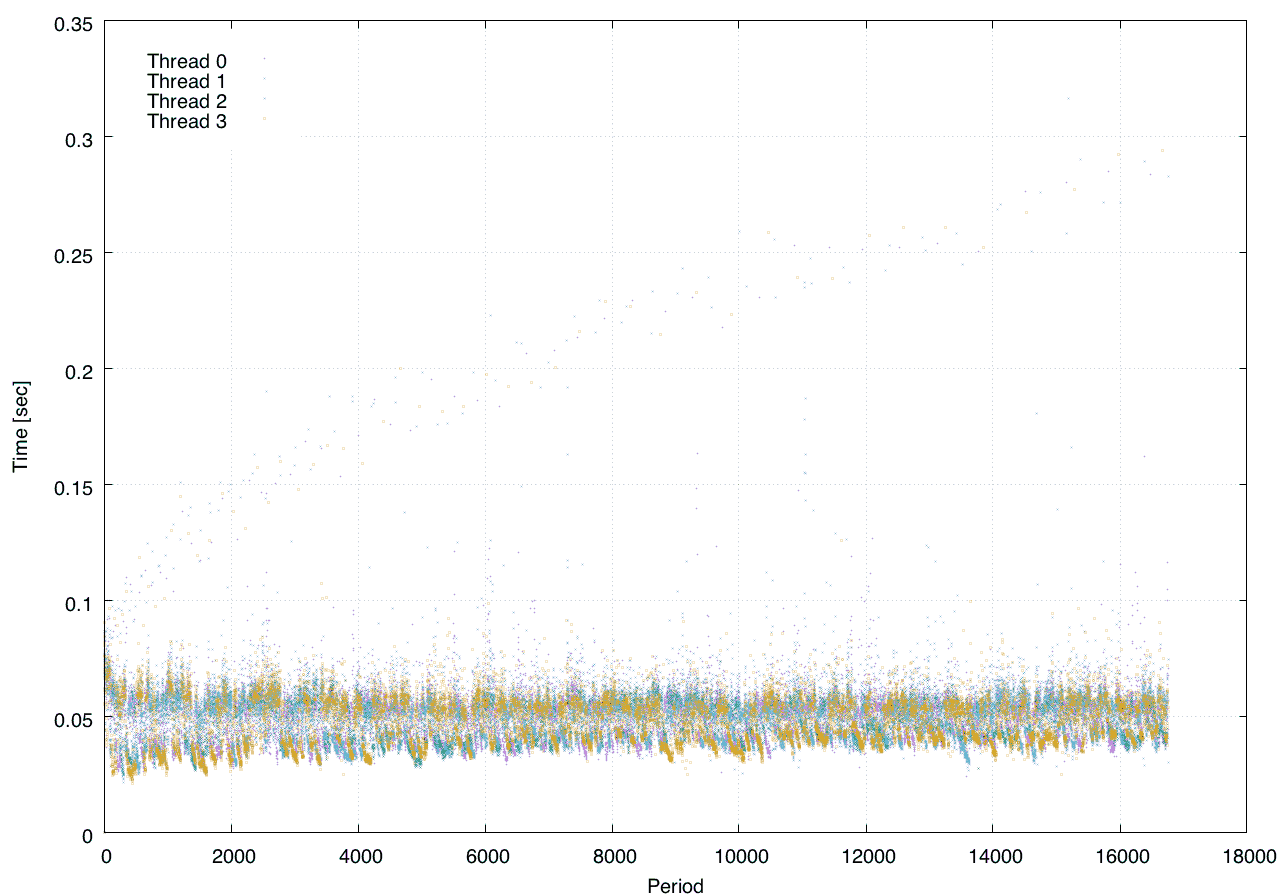Click the 8000 x-axis tick label
1280x896 pixels.
click(612, 856)
